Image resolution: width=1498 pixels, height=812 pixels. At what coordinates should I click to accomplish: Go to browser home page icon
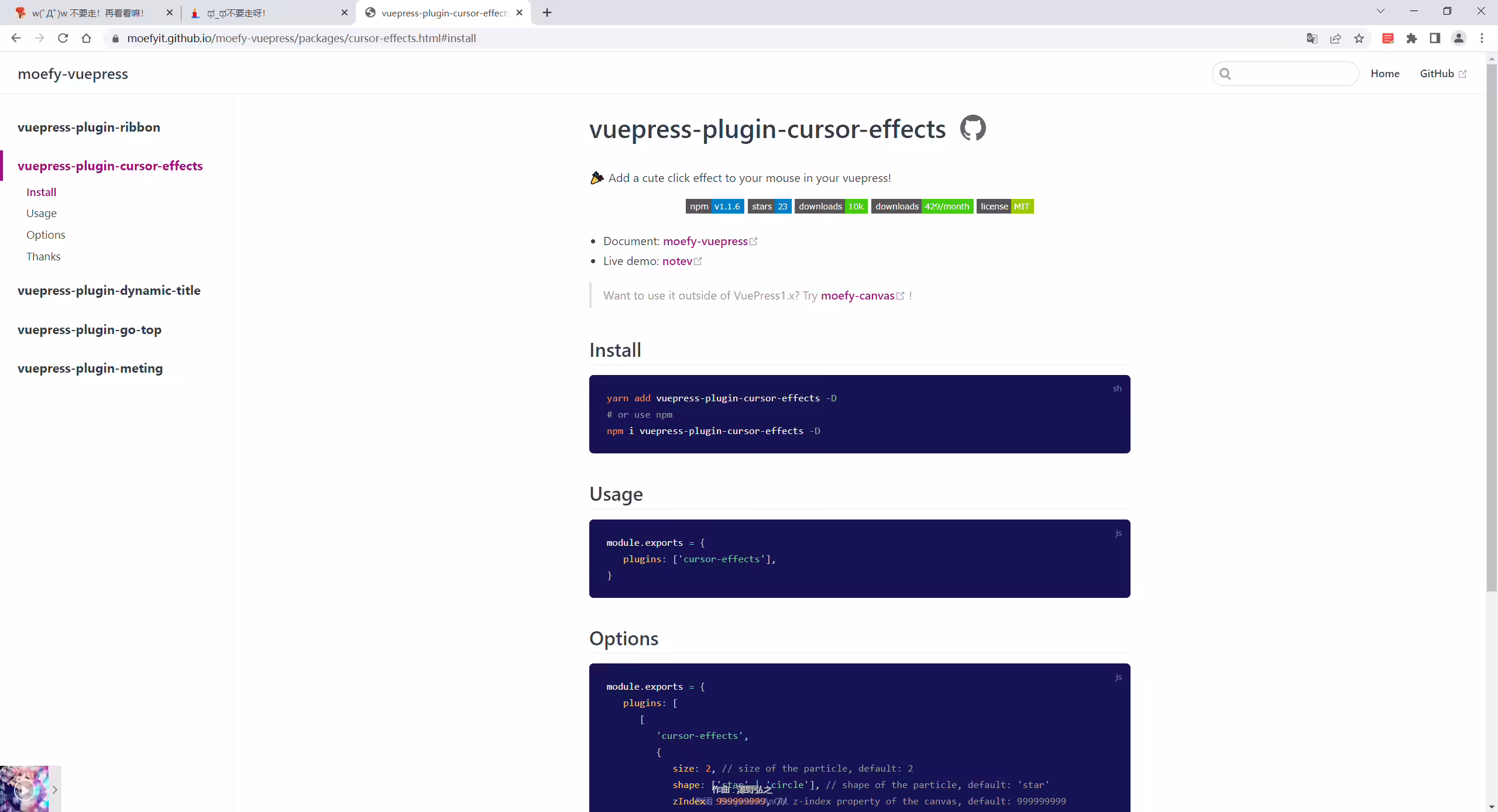[87, 38]
